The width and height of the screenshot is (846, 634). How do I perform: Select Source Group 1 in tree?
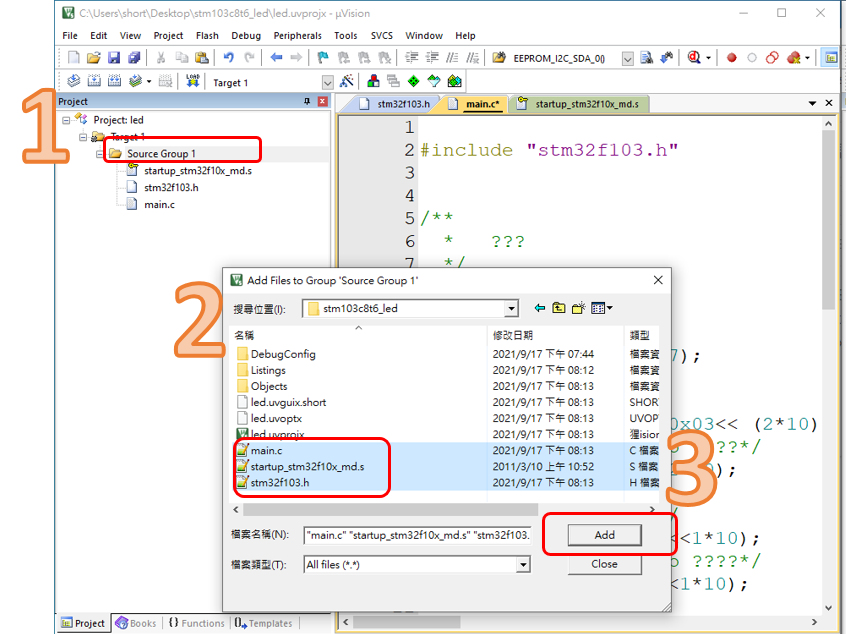[x=161, y=154]
